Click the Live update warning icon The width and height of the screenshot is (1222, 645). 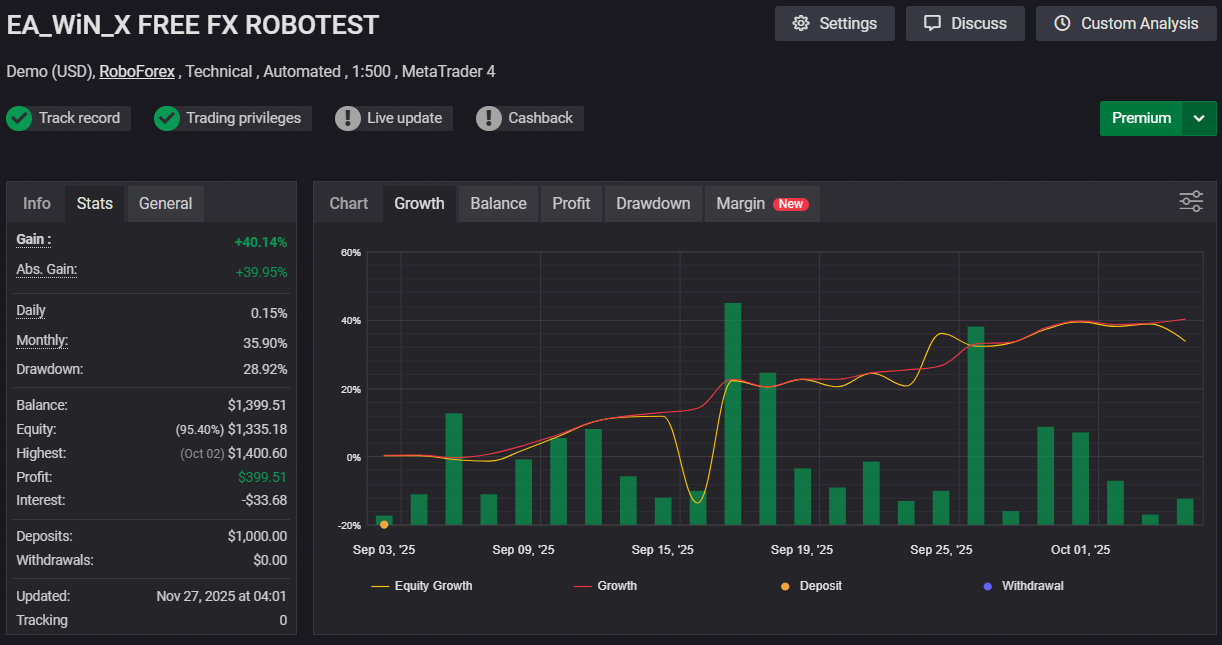pyautogui.click(x=348, y=118)
